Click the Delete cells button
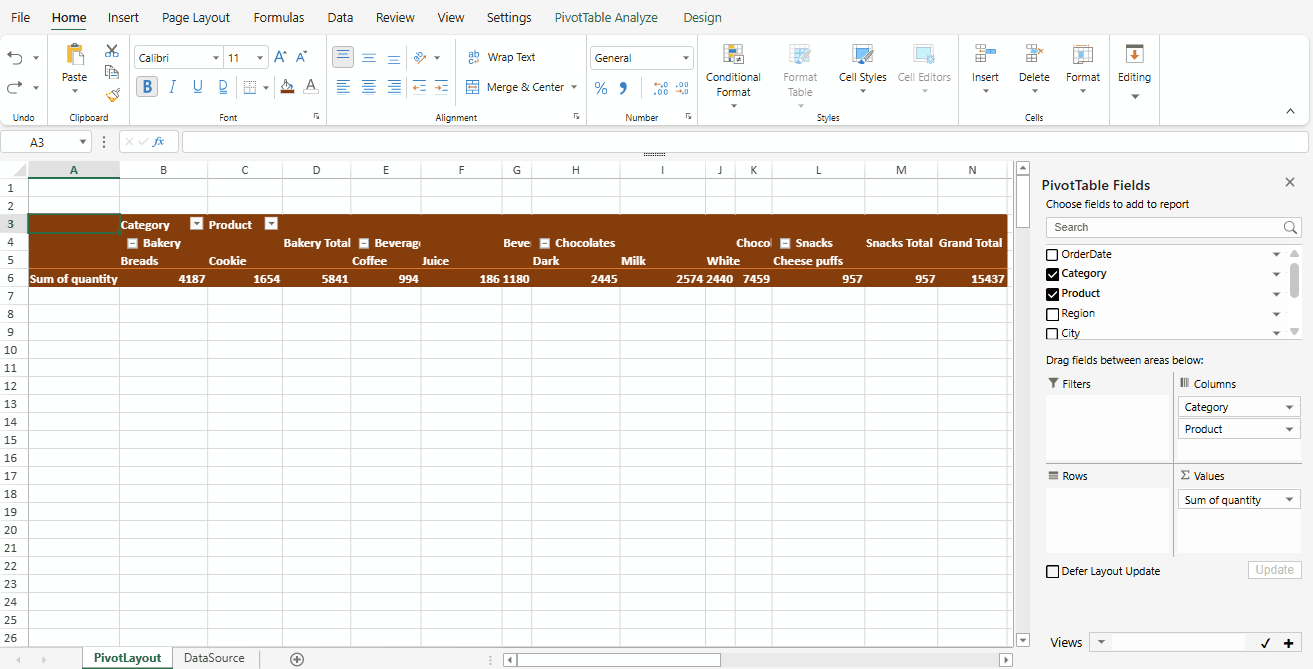Image resolution: width=1313 pixels, height=669 pixels. point(1034,69)
